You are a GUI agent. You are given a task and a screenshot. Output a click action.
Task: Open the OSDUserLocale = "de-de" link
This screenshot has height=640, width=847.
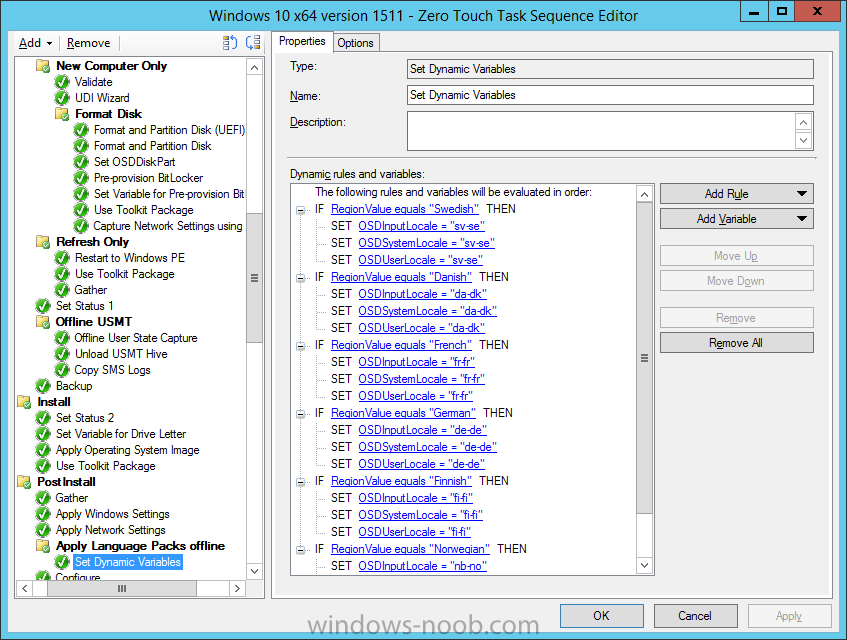click(421, 464)
